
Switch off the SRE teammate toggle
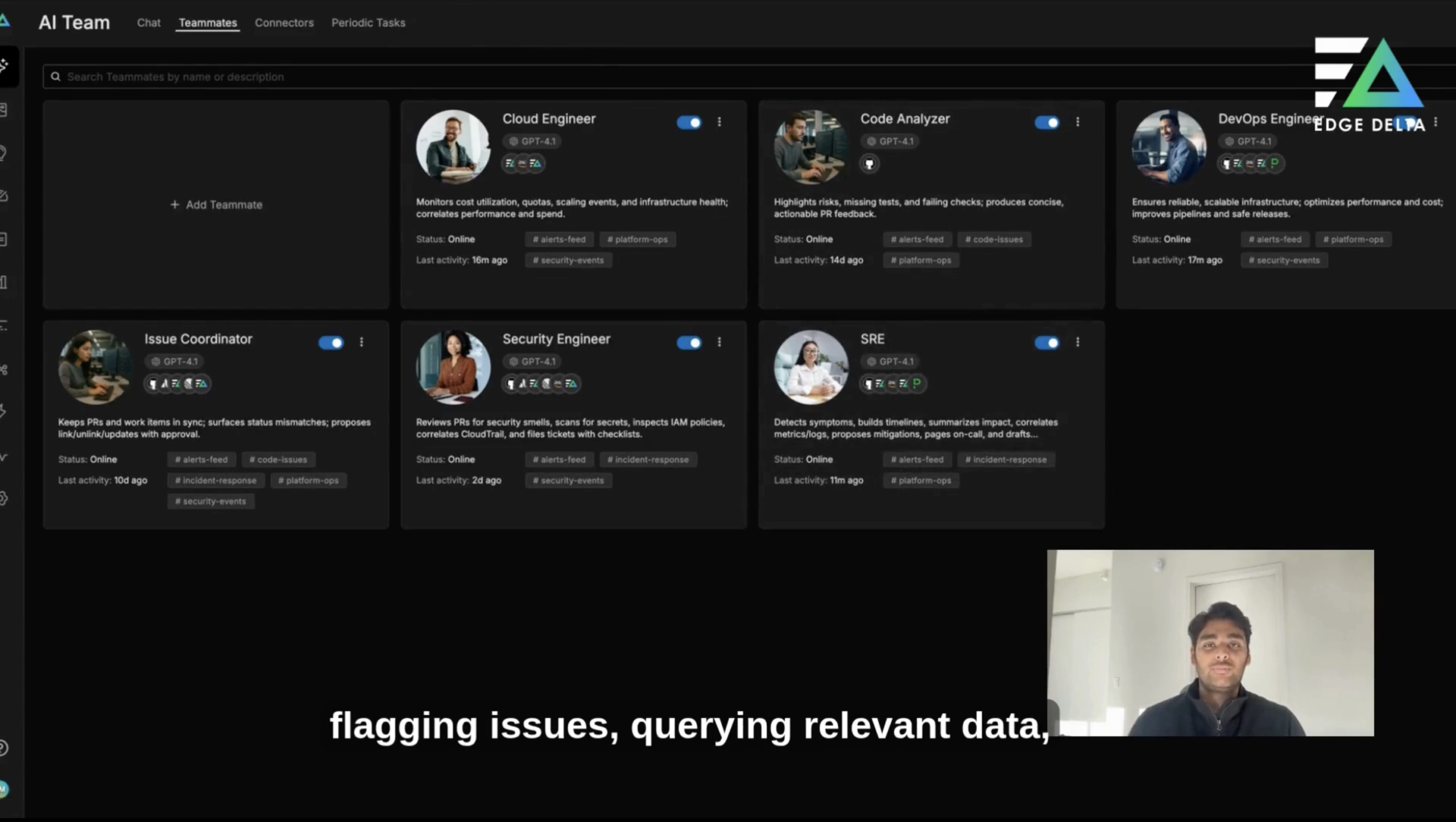click(1046, 343)
